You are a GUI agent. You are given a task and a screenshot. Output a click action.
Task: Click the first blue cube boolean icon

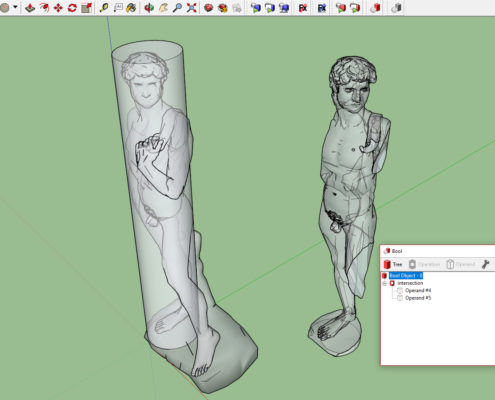(x=256, y=8)
